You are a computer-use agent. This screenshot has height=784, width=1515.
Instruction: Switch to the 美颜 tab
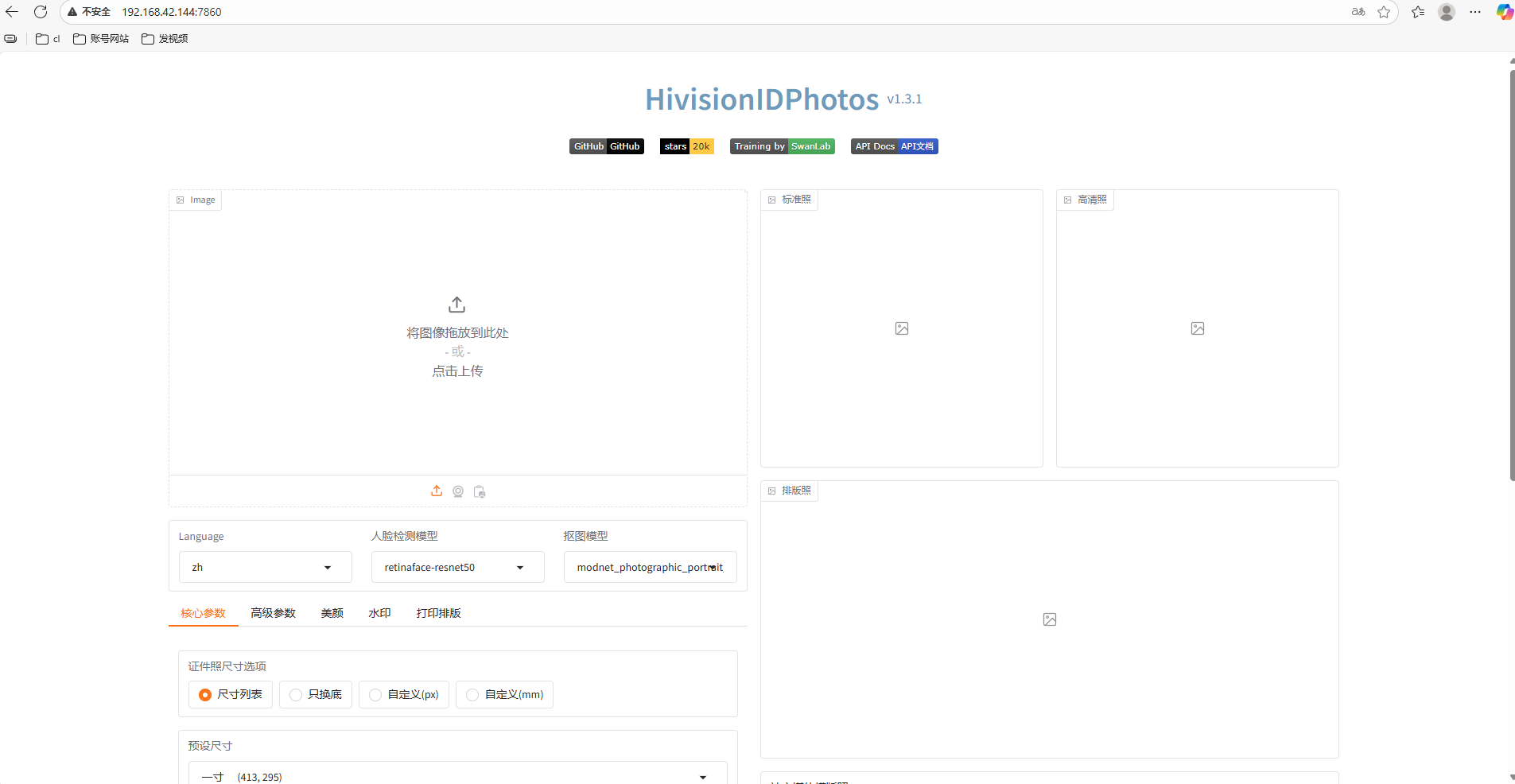point(332,613)
